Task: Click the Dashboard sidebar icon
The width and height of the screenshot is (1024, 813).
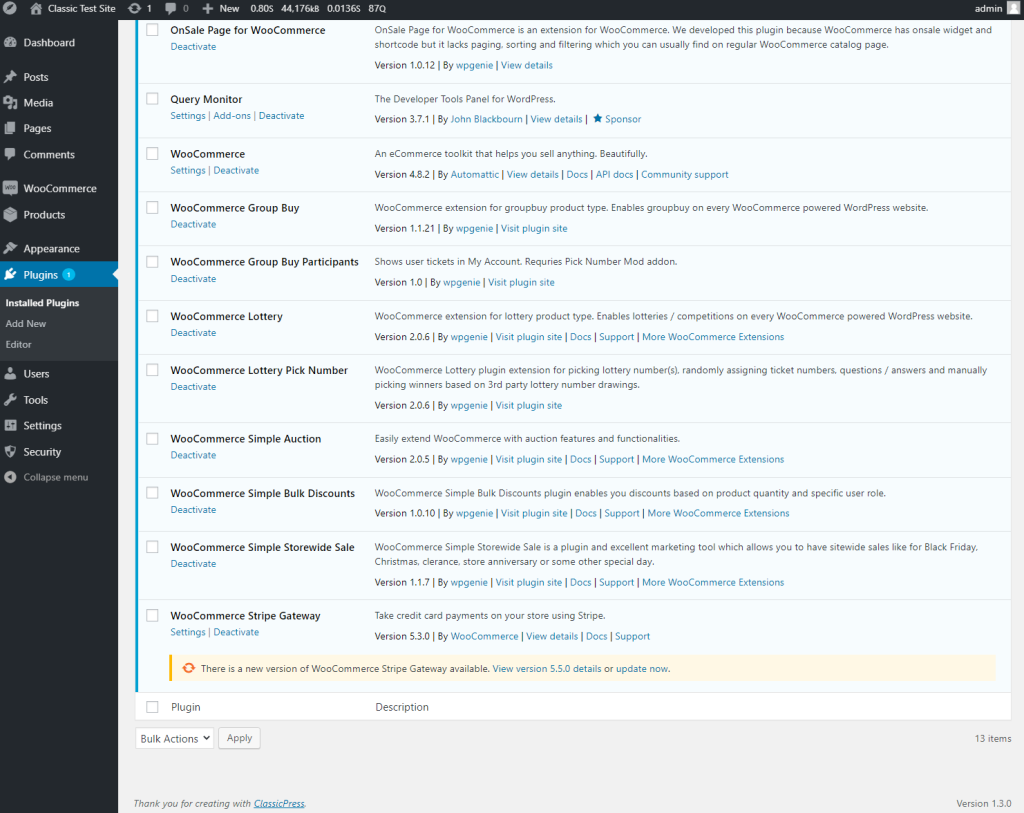Action: pos(10,42)
